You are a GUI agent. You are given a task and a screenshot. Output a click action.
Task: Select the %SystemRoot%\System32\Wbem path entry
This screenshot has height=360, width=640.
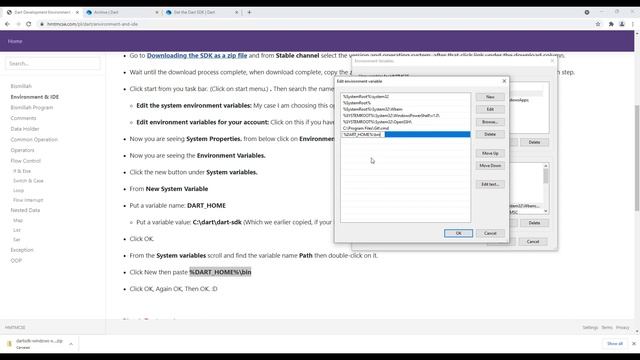tap(406, 109)
